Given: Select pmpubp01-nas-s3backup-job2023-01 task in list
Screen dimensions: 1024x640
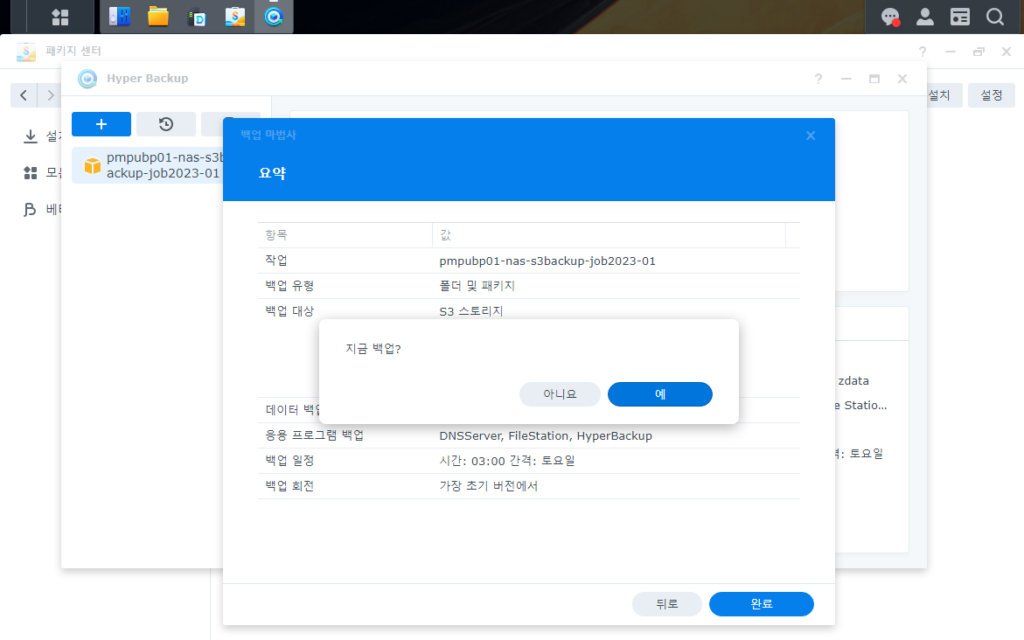Looking at the screenshot, I should coord(148,165).
